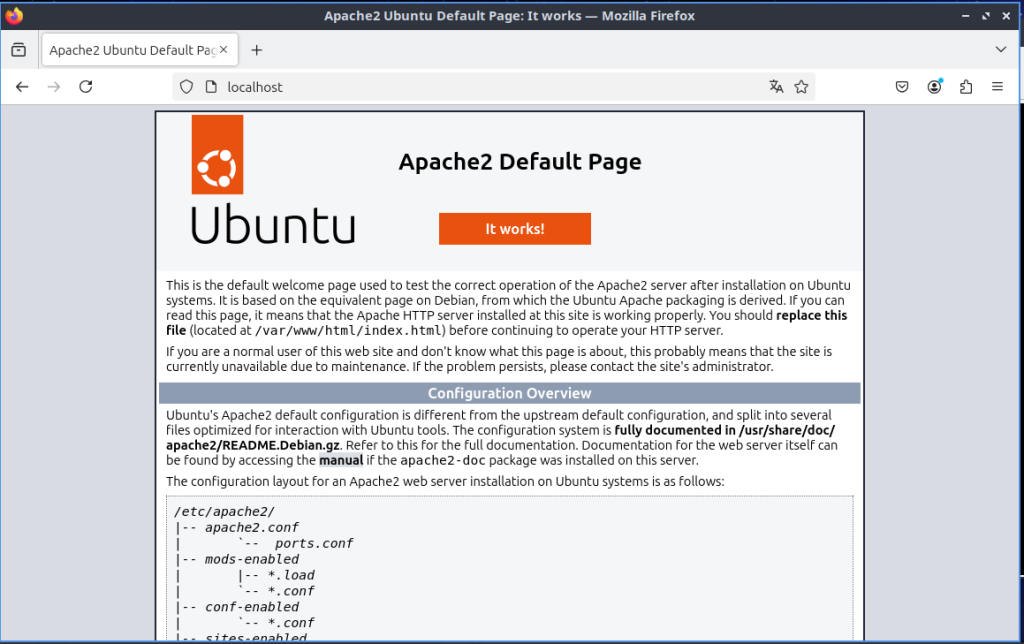The image size is (1024, 644).
Task: Click the Ubuntu logo image
Action: point(273,180)
